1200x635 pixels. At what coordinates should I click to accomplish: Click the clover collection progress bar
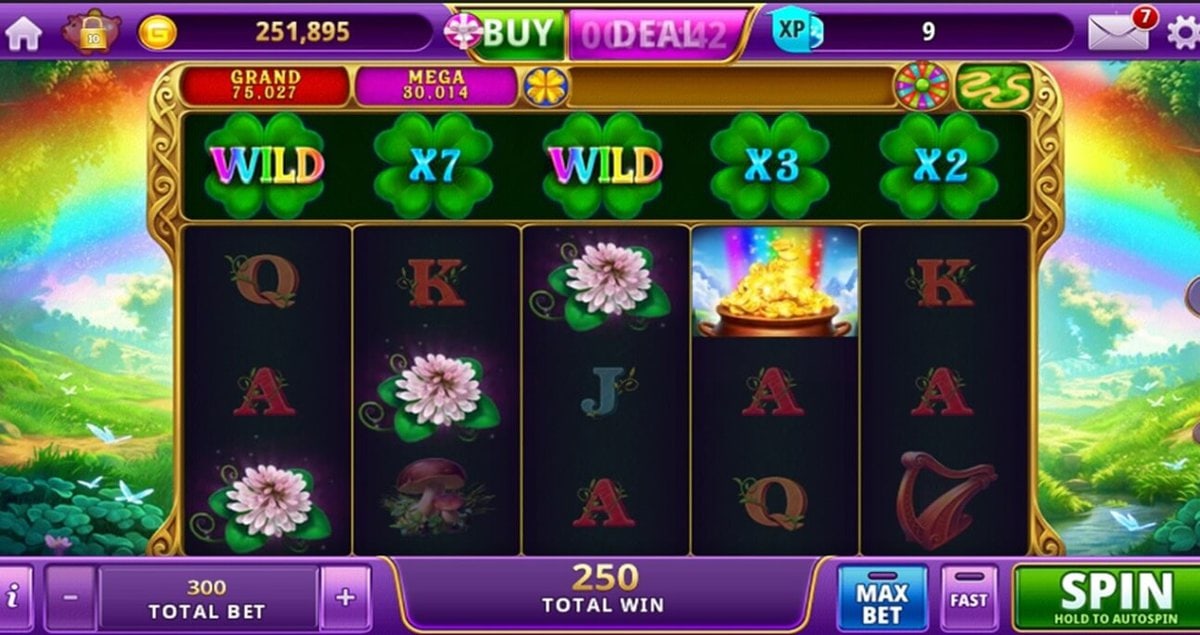click(732, 87)
